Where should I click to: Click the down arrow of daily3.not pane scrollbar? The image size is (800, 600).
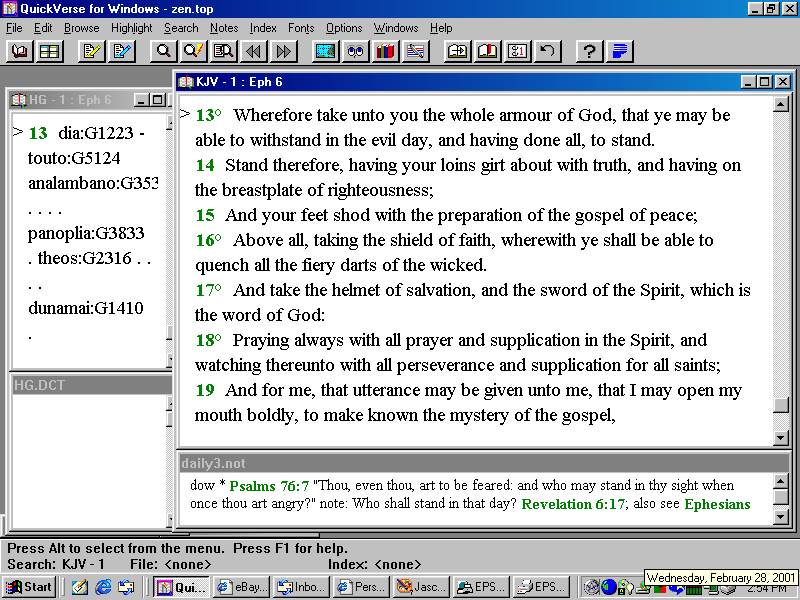(781, 517)
